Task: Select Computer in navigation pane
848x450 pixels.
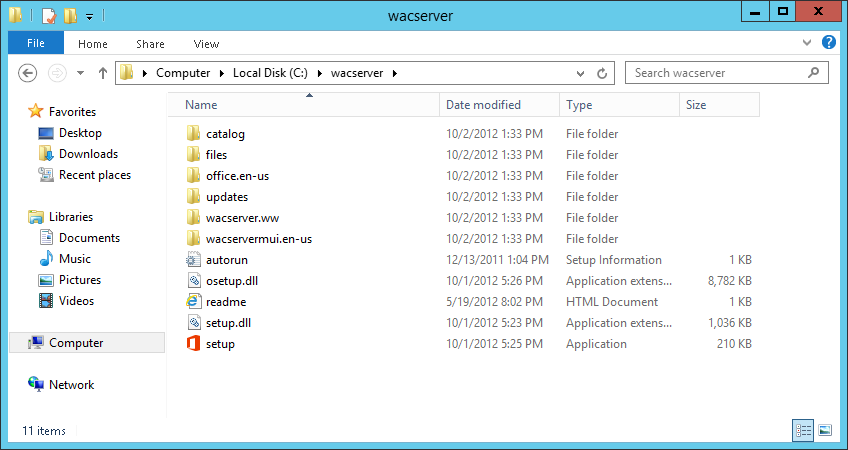Action: click(87, 342)
